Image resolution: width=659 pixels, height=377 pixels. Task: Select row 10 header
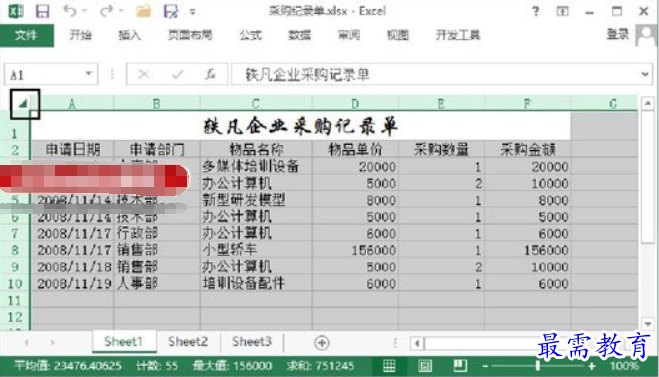click(15, 284)
